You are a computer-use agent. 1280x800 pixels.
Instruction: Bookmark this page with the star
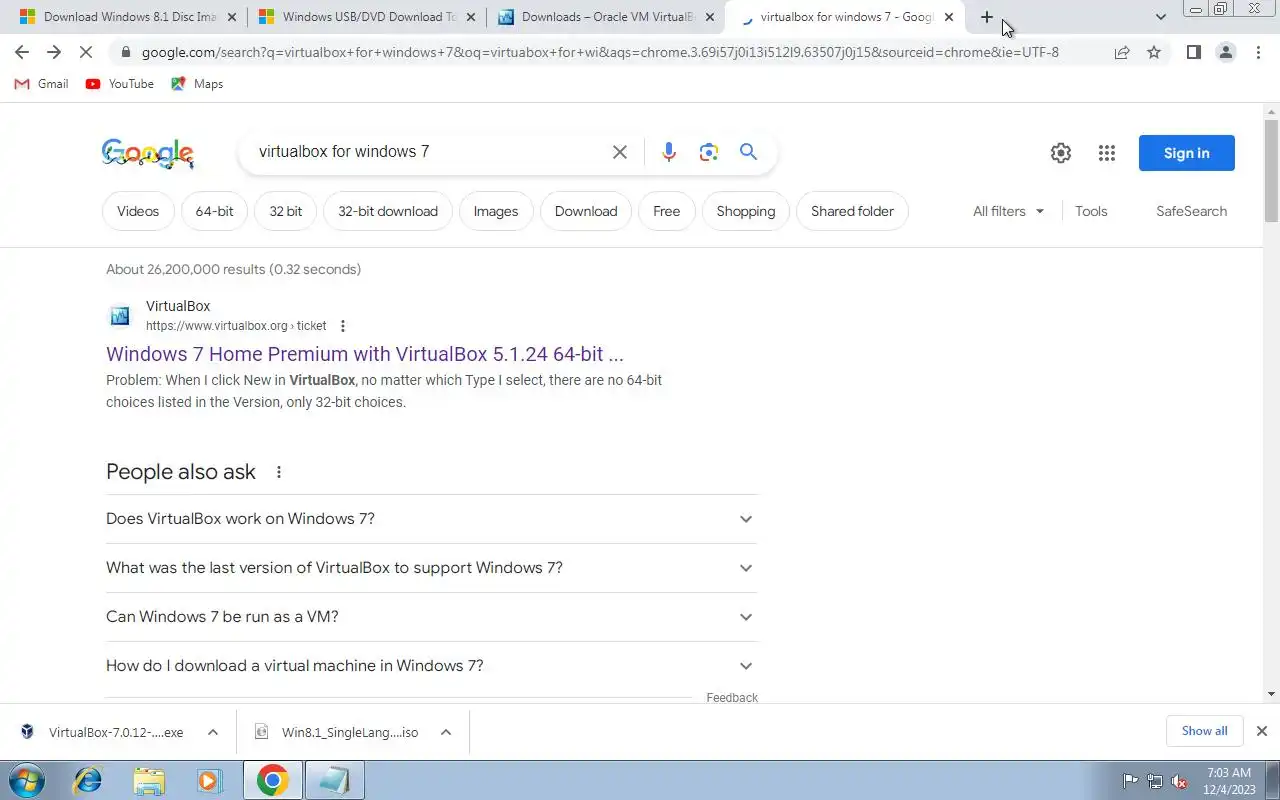(x=1154, y=52)
